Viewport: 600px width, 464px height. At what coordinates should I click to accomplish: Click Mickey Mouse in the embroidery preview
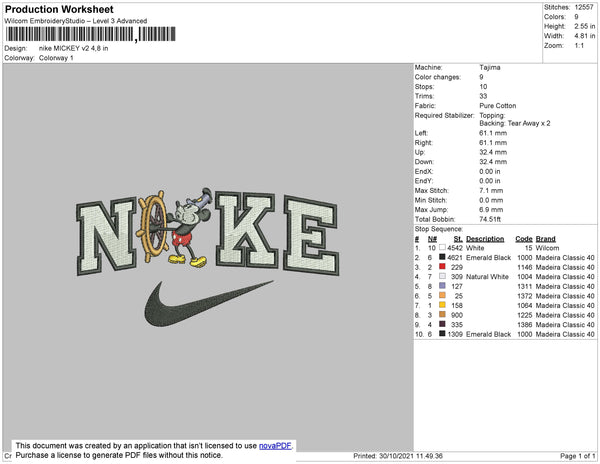(x=188, y=228)
